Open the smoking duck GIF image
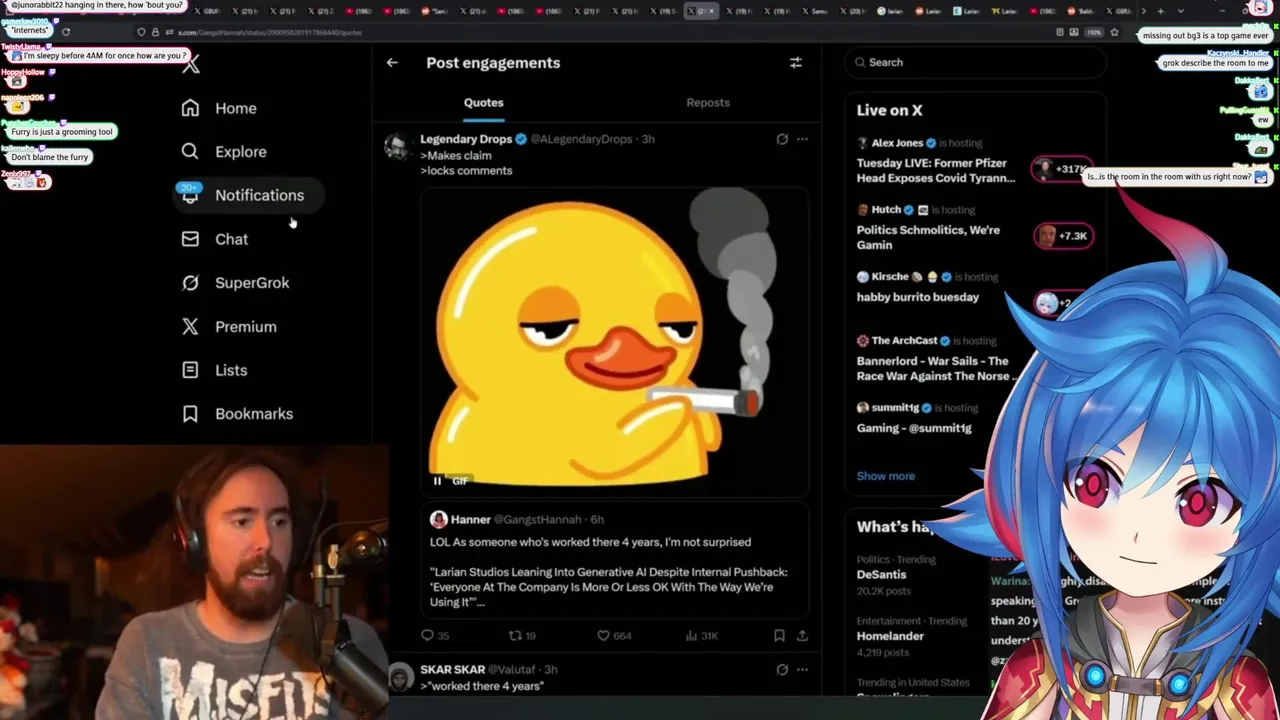 pos(614,342)
